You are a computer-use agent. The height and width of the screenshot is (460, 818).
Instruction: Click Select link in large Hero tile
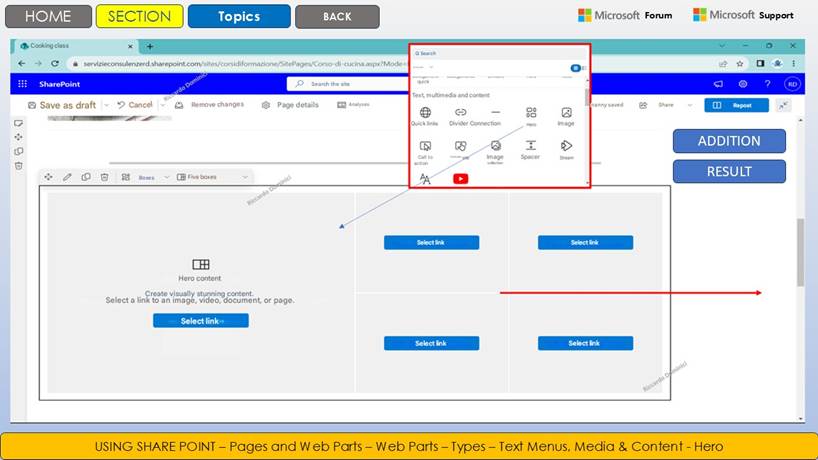click(x=200, y=321)
